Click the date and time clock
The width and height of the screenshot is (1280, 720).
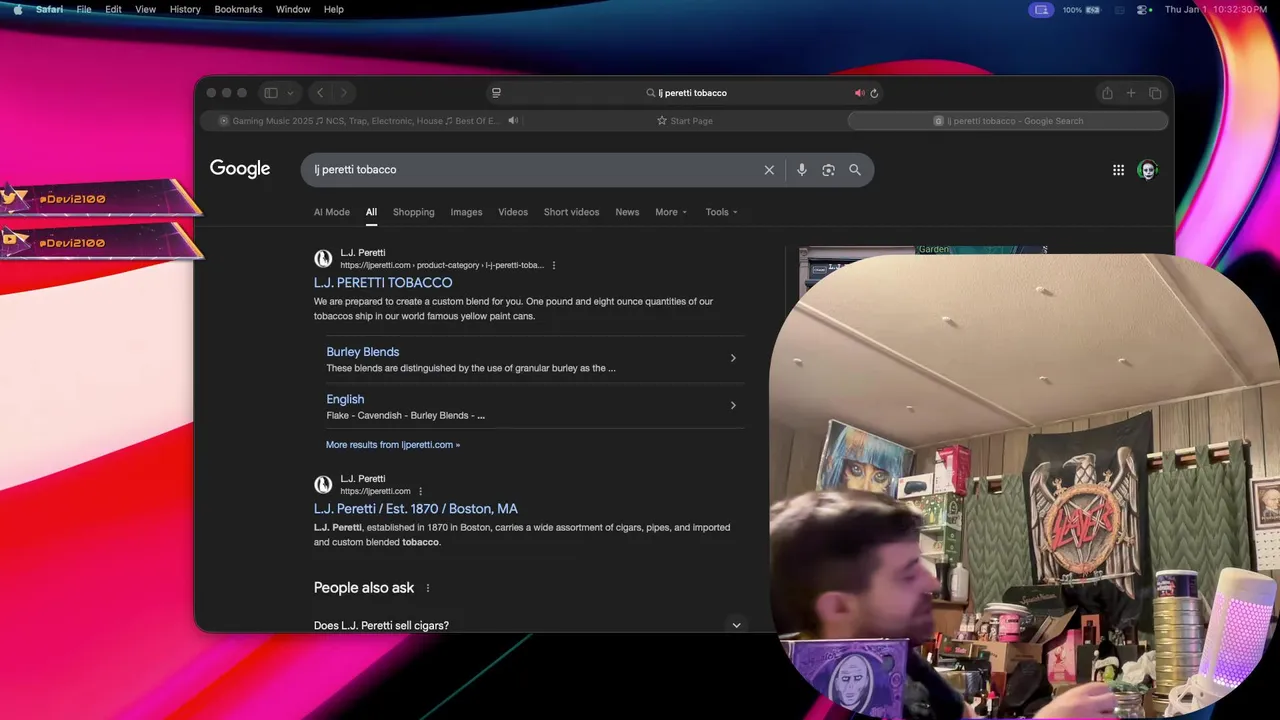1215,9
